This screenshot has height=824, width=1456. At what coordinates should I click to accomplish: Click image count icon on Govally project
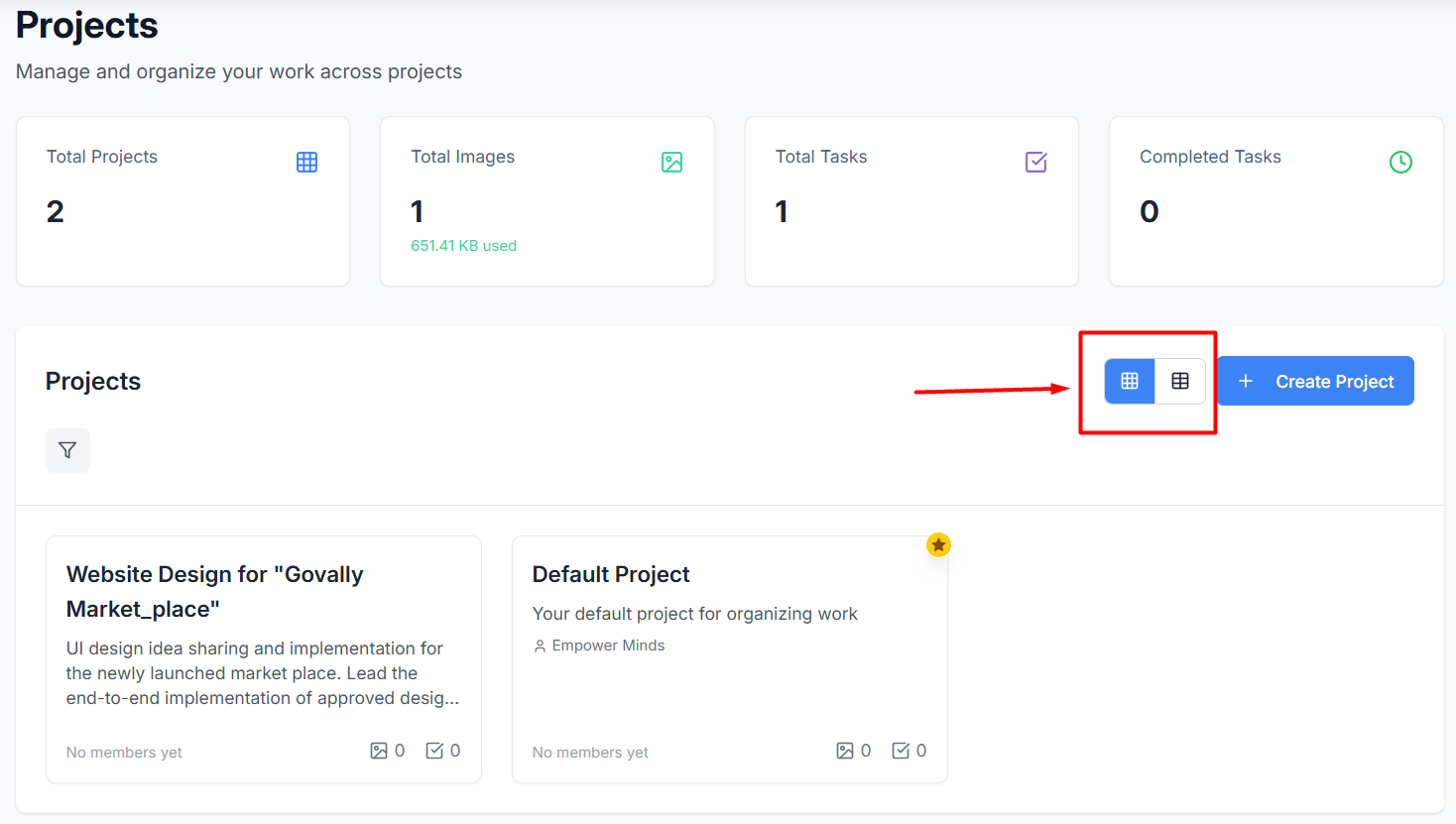coord(379,751)
